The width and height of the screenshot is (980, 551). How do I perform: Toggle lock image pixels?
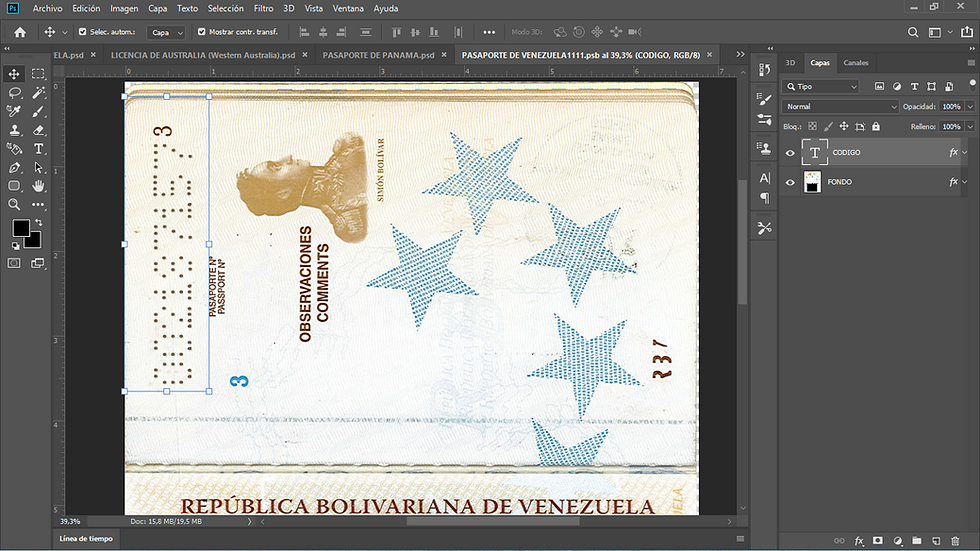click(828, 126)
